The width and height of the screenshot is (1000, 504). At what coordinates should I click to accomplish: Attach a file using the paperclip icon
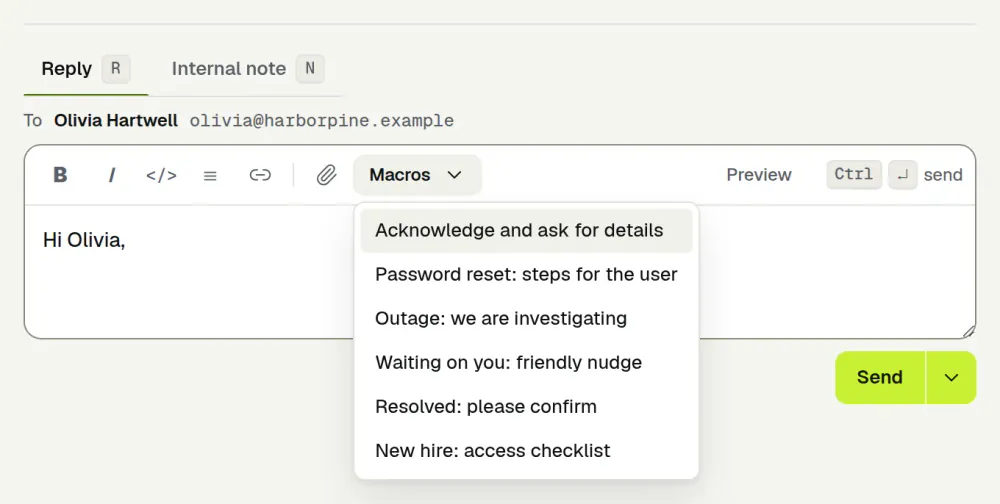pos(327,175)
